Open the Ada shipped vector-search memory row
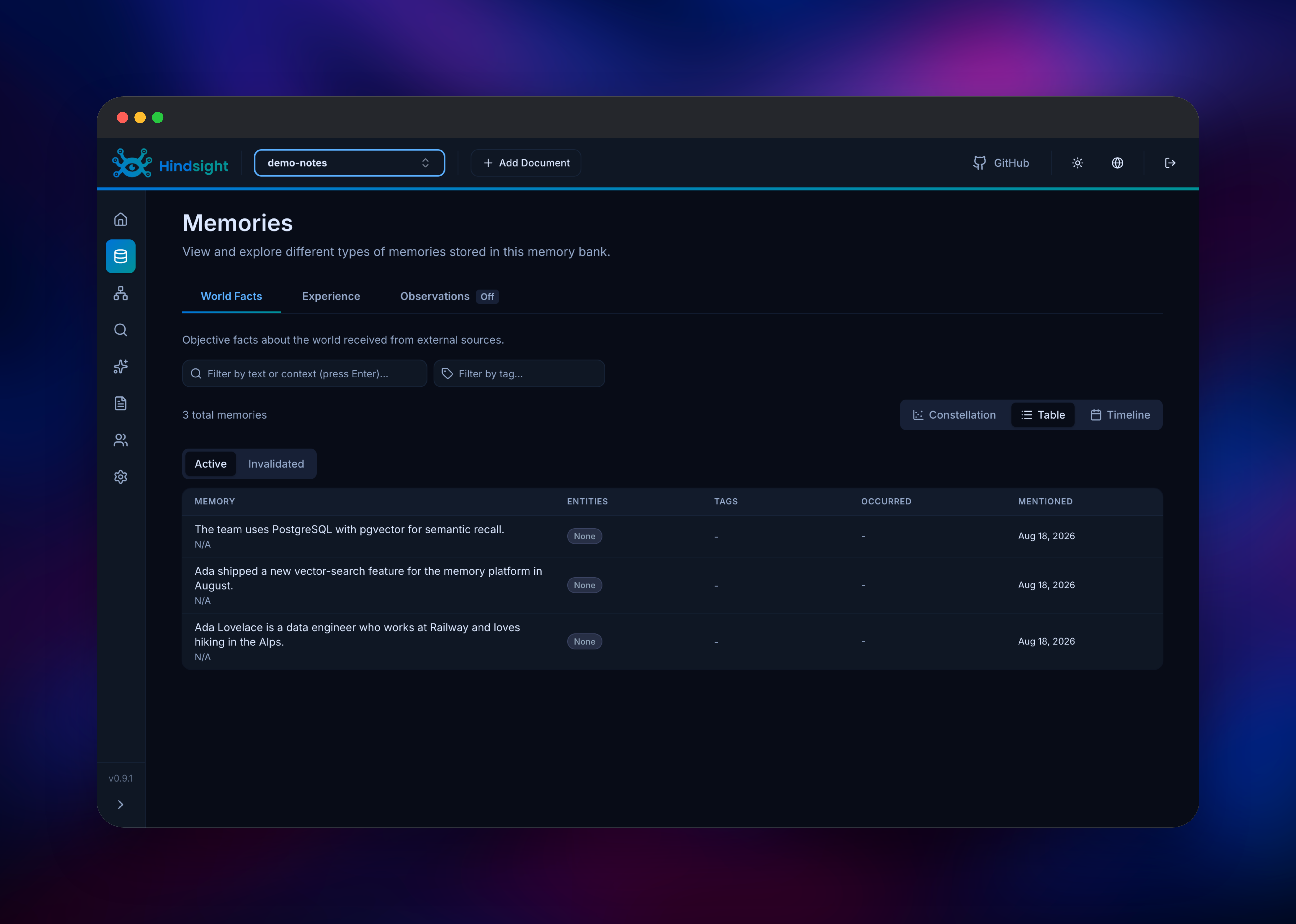Image resolution: width=1296 pixels, height=924 pixels. (672, 585)
